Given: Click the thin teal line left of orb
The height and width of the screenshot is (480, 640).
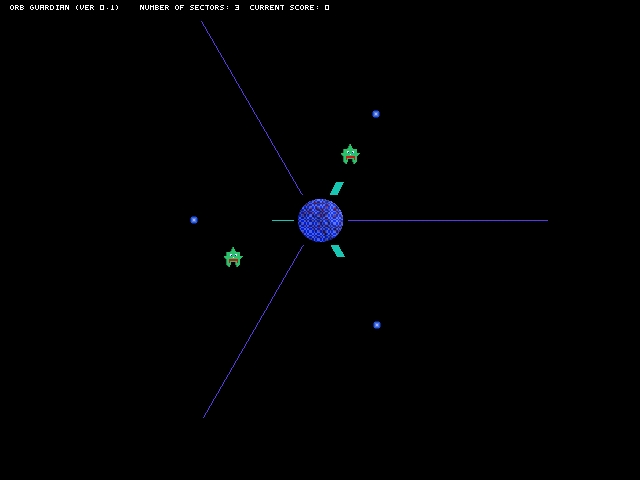Looking at the screenshot, I should (283, 220).
